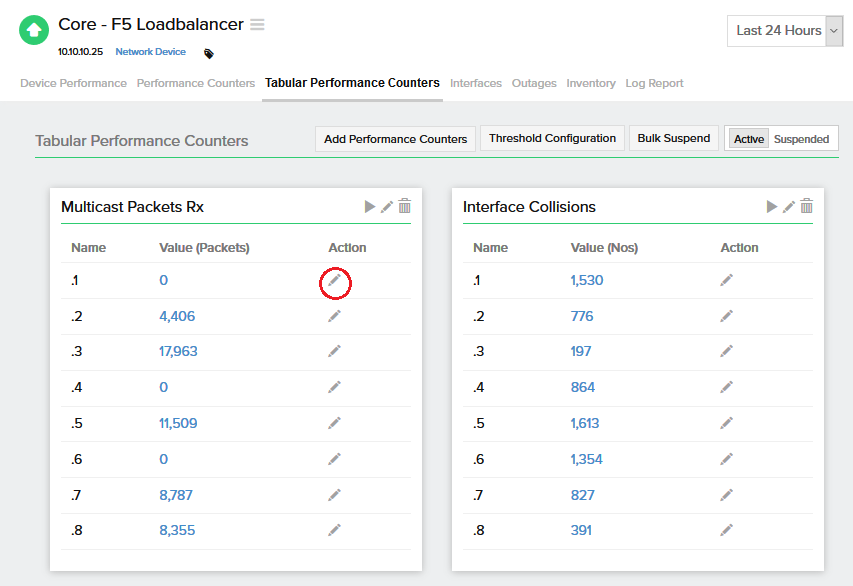Edit row .6 in Multicast Packets Rx
The image size is (853, 586).
click(335, 459)
